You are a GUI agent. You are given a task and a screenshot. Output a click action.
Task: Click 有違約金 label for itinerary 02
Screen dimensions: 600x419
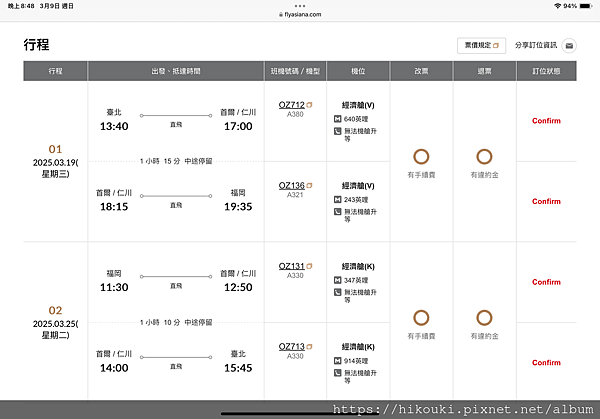[x=484, y=336]
